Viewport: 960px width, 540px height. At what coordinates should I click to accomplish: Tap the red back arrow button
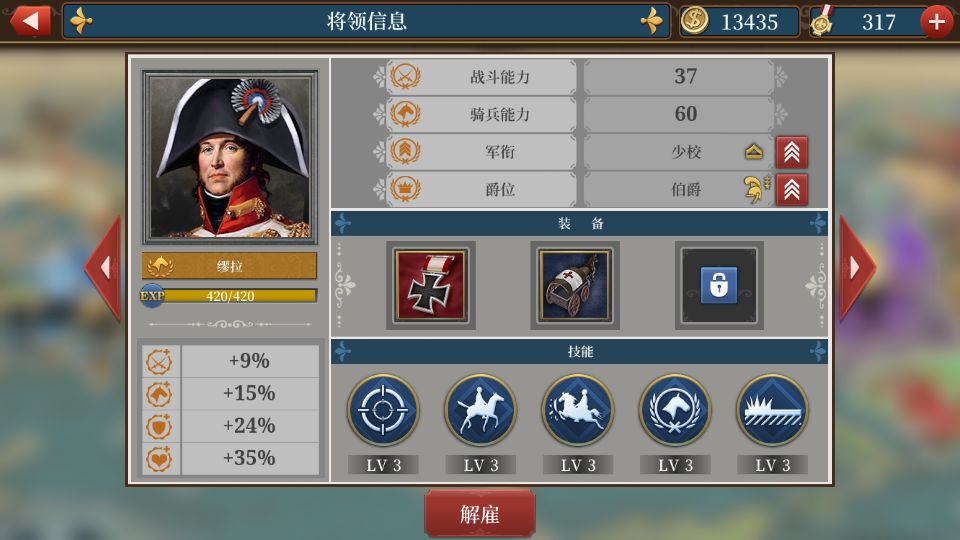pyautogui.click(x=30, y=20)
